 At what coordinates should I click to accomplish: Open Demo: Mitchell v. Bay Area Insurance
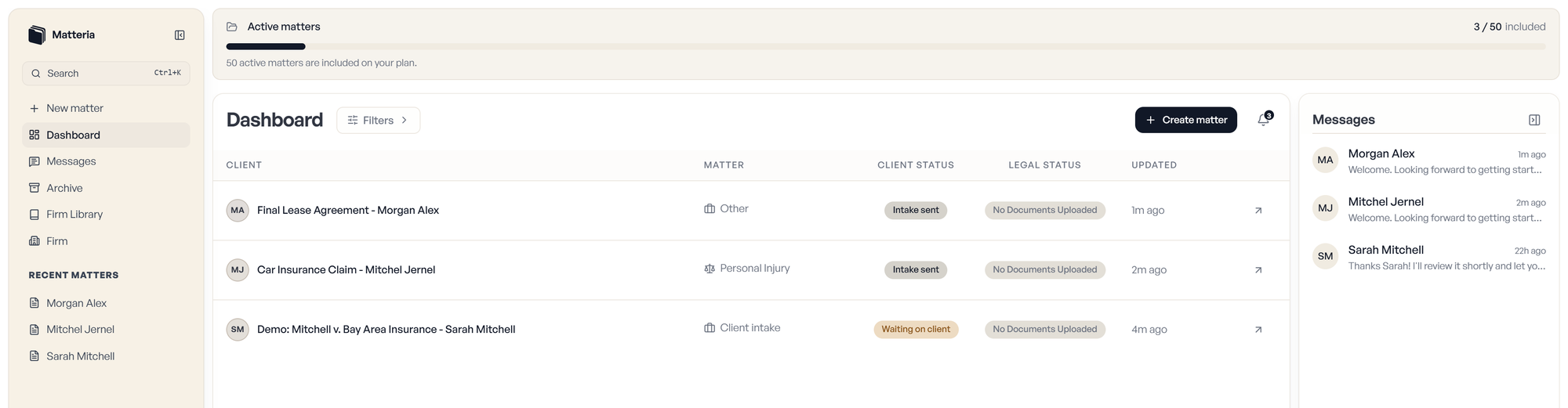tap(386, 330)
